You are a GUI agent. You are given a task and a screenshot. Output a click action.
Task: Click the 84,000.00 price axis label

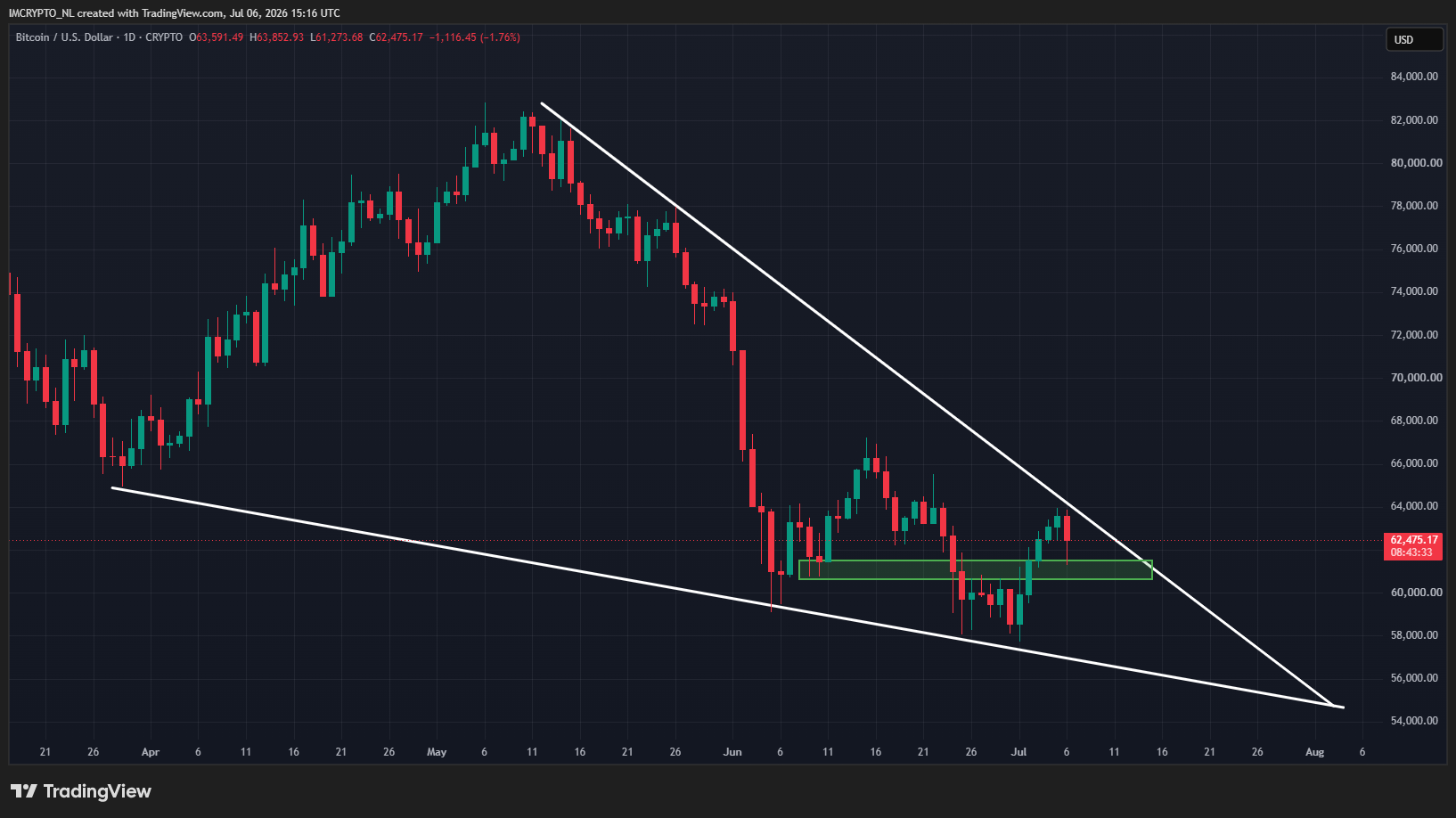(x=1414, y=77)
